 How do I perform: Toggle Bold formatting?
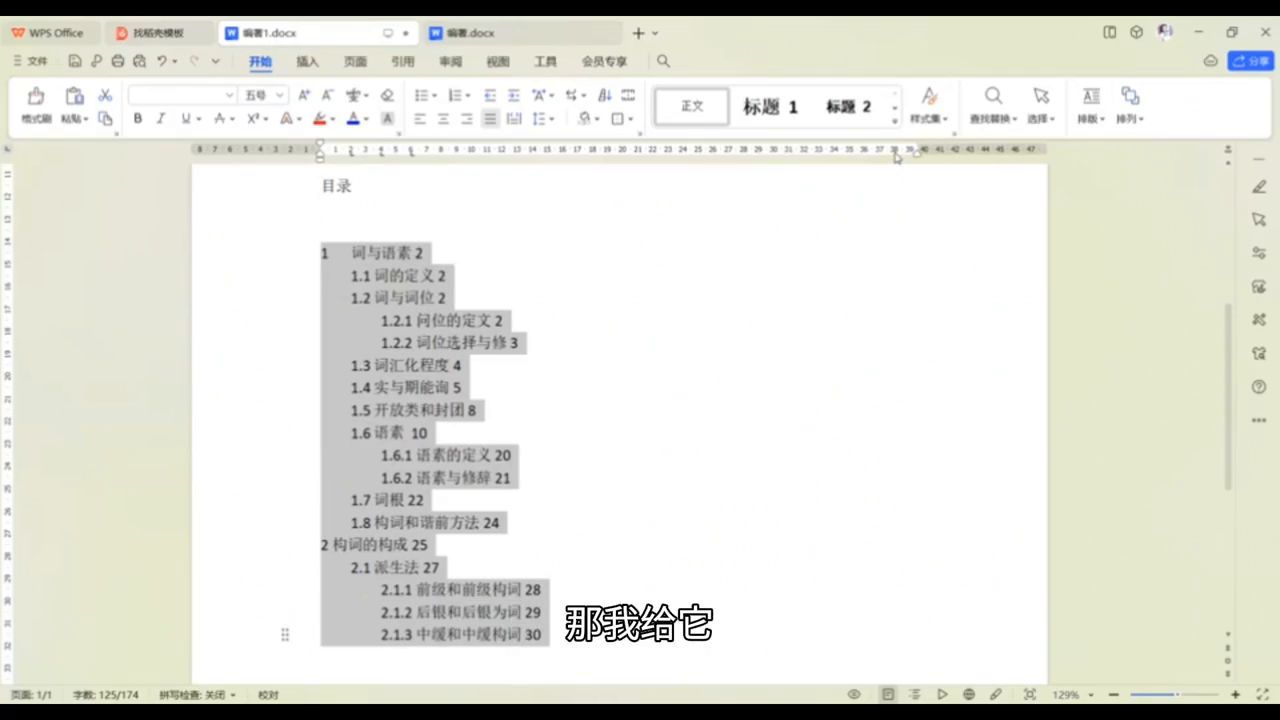pyautogui.click(x=137, y=118)
